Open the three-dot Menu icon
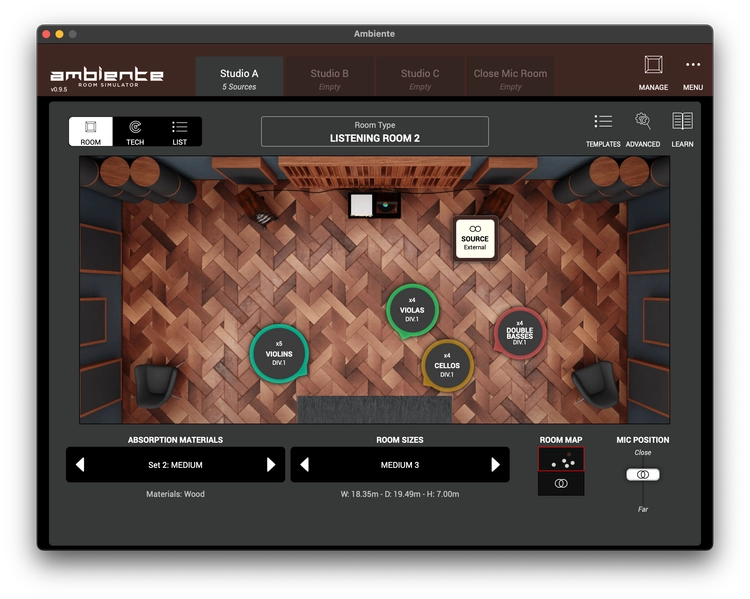Viewport: 750px width, 599px height. coord(693,65)
